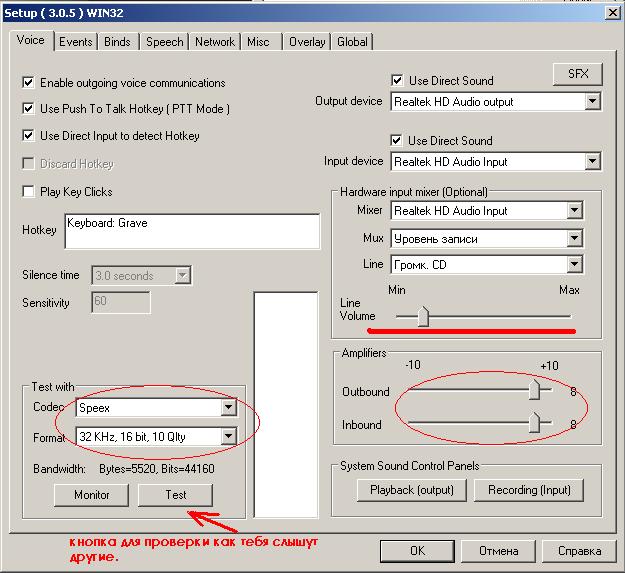Screen dimensions: 625x573
Task: Click the Line Volume slider handle
Action: click(x=423, y=316)
